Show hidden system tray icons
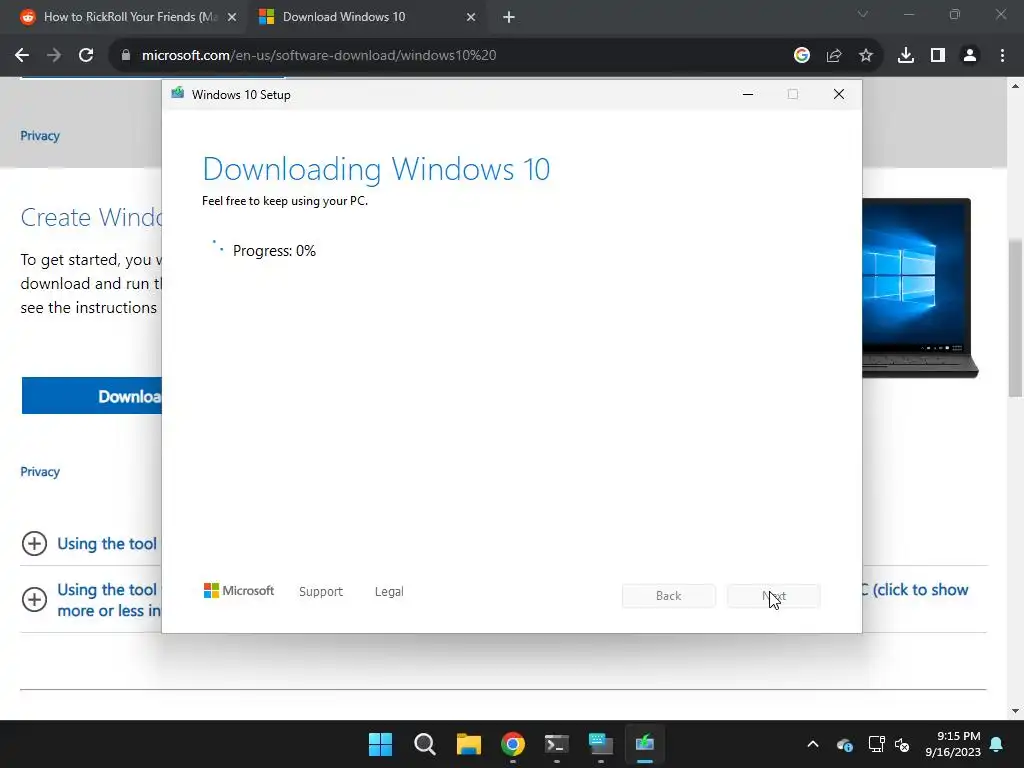 tap(813, 744)
